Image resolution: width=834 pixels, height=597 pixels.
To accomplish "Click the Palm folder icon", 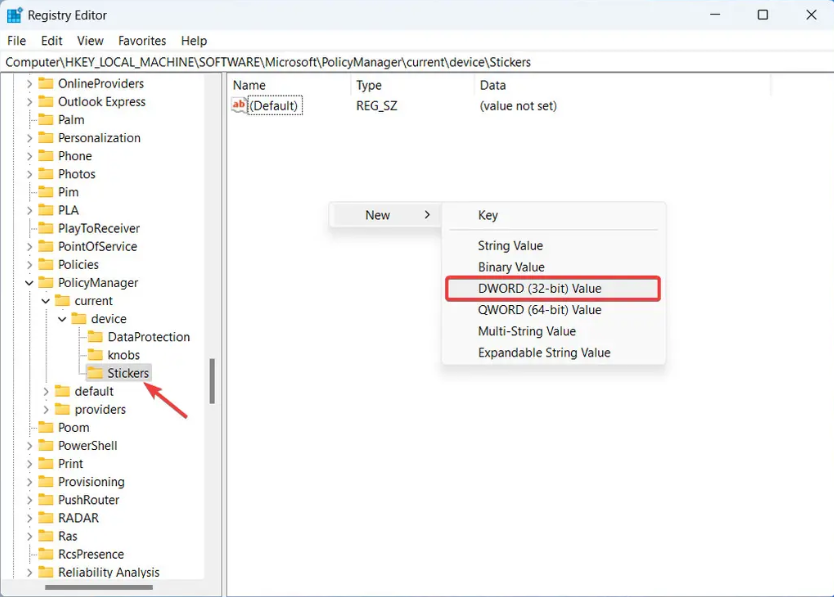I will coord(46,119).
